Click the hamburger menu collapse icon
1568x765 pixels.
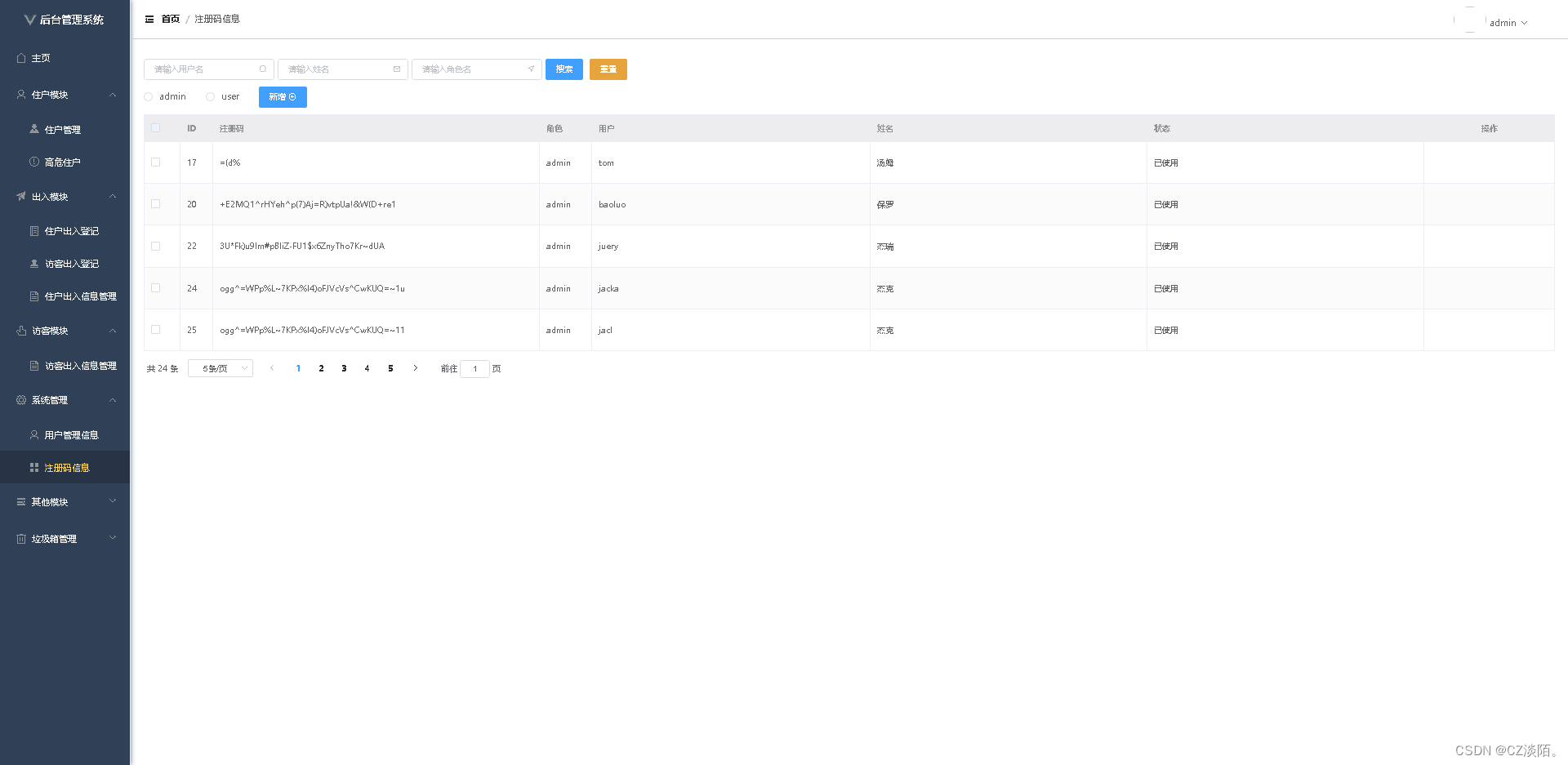[x=149, y=19]
